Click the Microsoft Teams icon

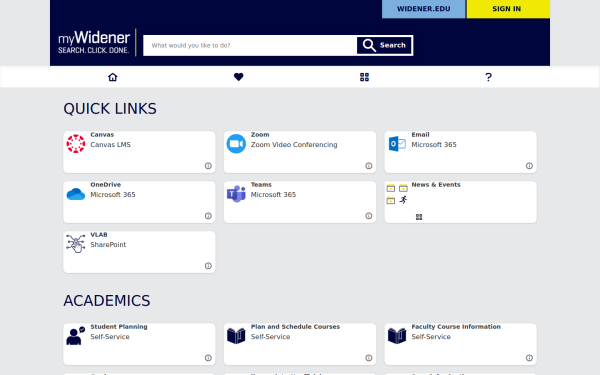click(x=236, y=194)
